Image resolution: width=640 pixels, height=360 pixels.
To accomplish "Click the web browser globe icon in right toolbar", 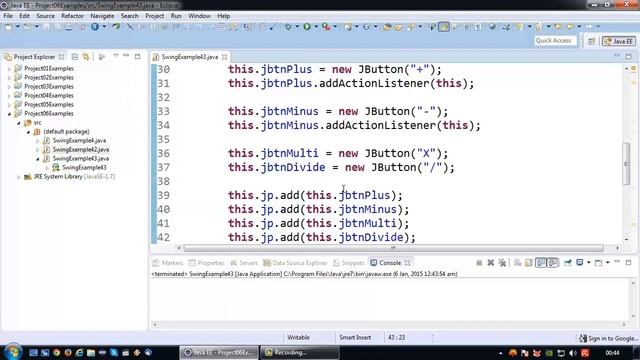I will 492,27.
